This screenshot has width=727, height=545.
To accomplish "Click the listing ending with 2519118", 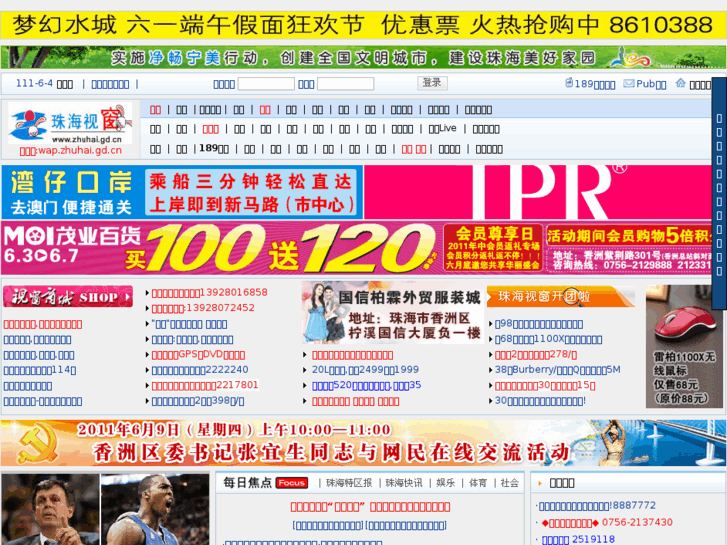I will [578, 539].
